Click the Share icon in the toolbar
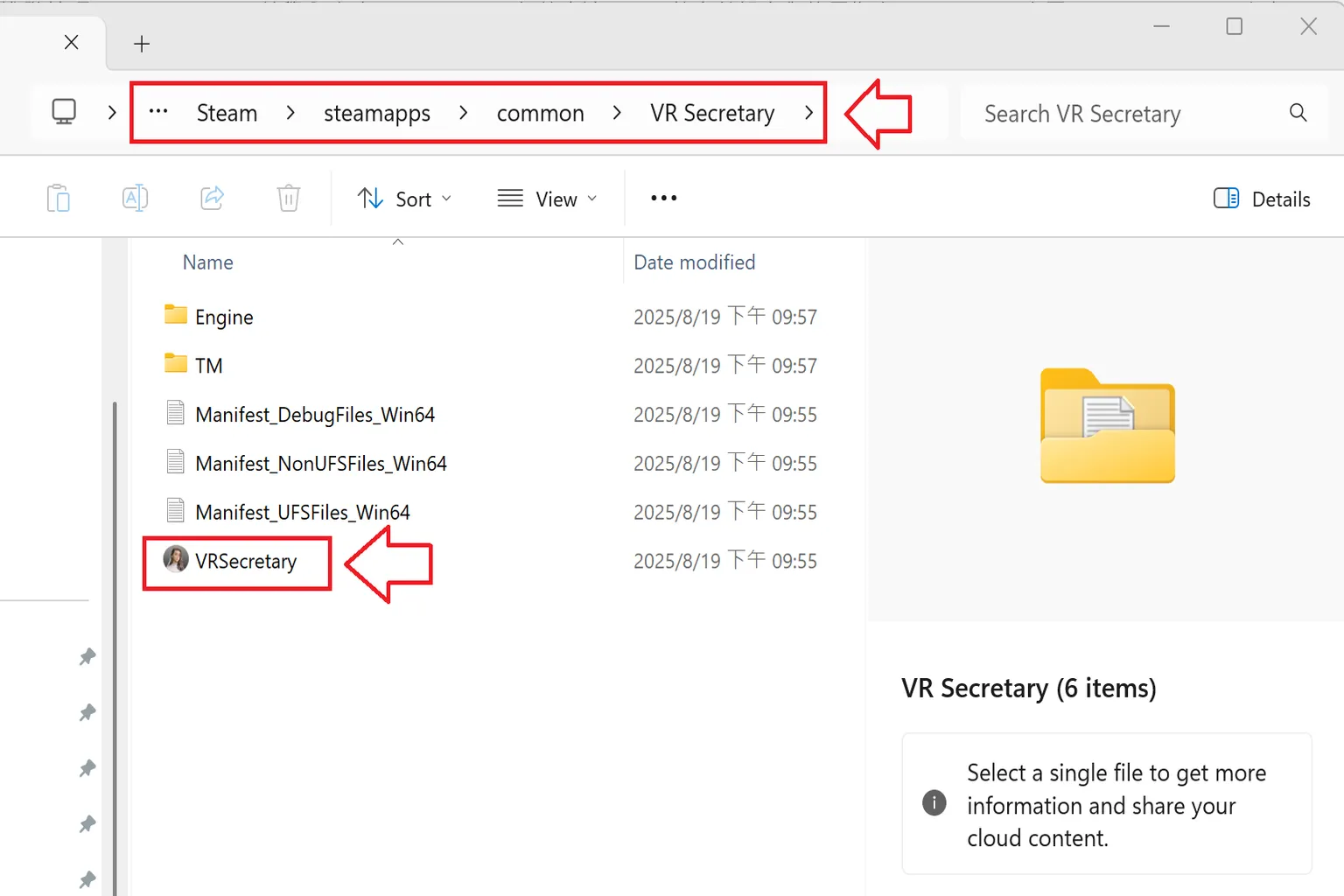 pos(212,199)
